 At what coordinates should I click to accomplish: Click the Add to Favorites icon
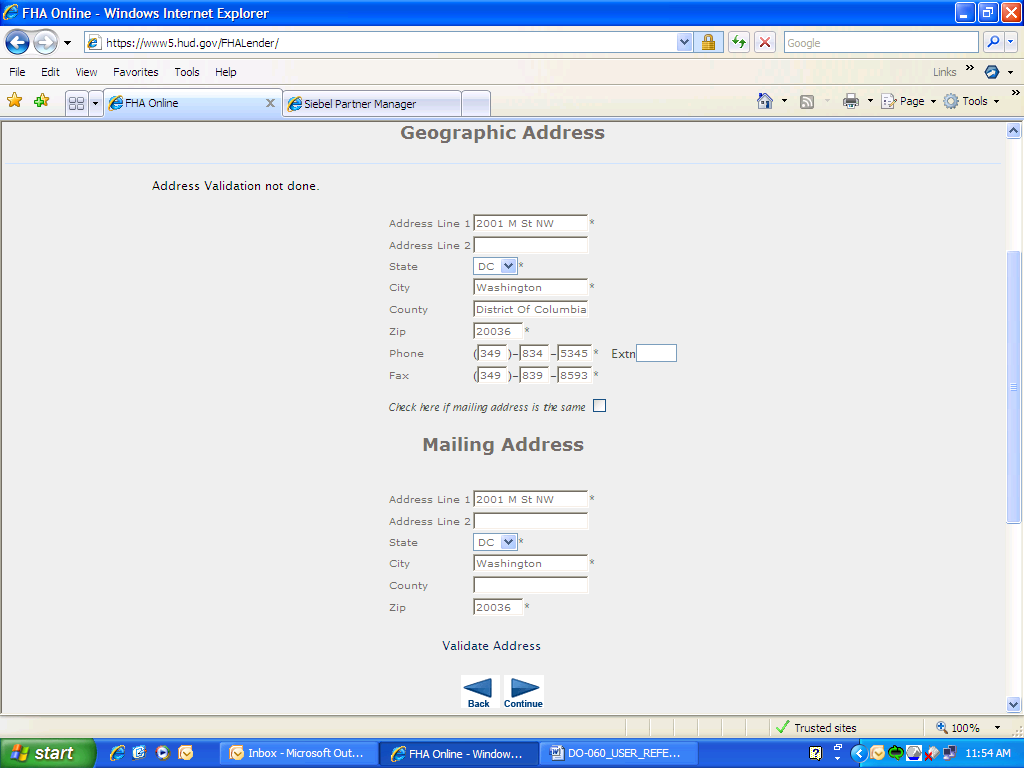[41, 101]
